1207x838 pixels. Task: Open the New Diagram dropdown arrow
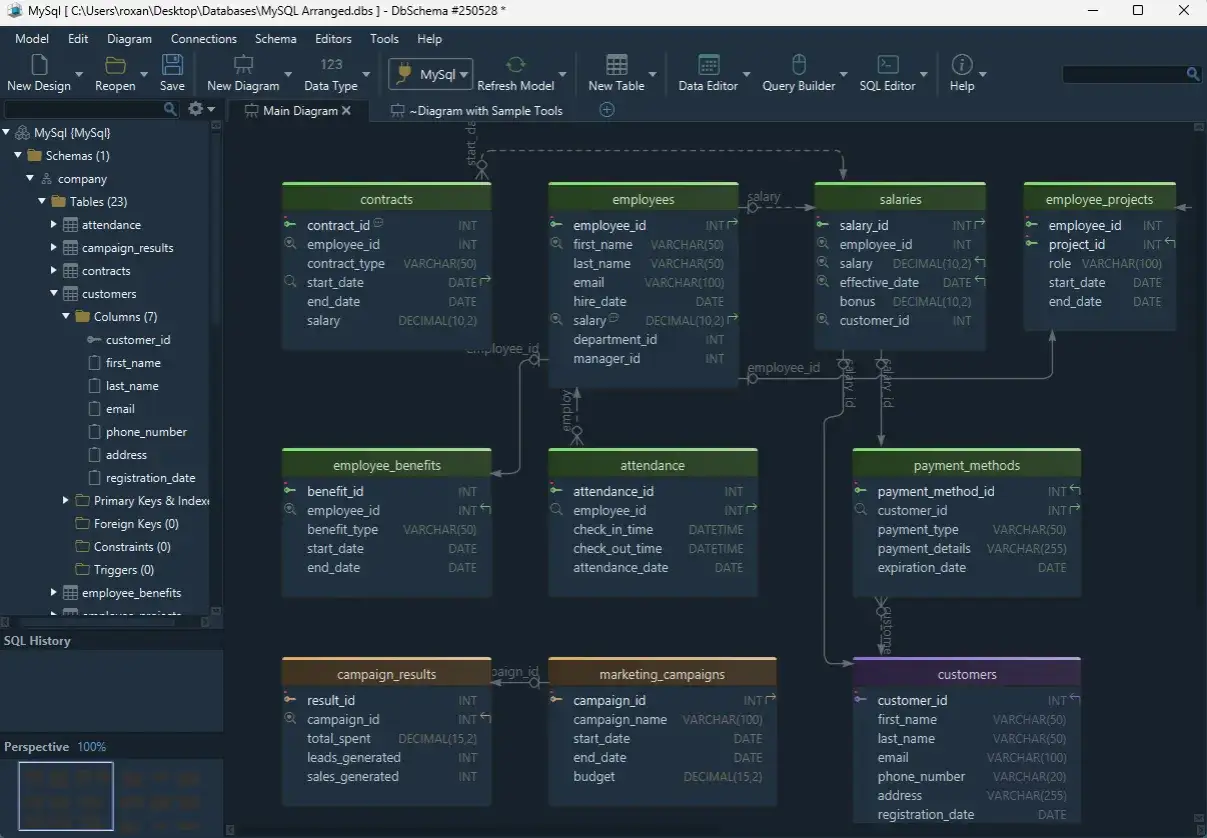[x=288, y=74]
